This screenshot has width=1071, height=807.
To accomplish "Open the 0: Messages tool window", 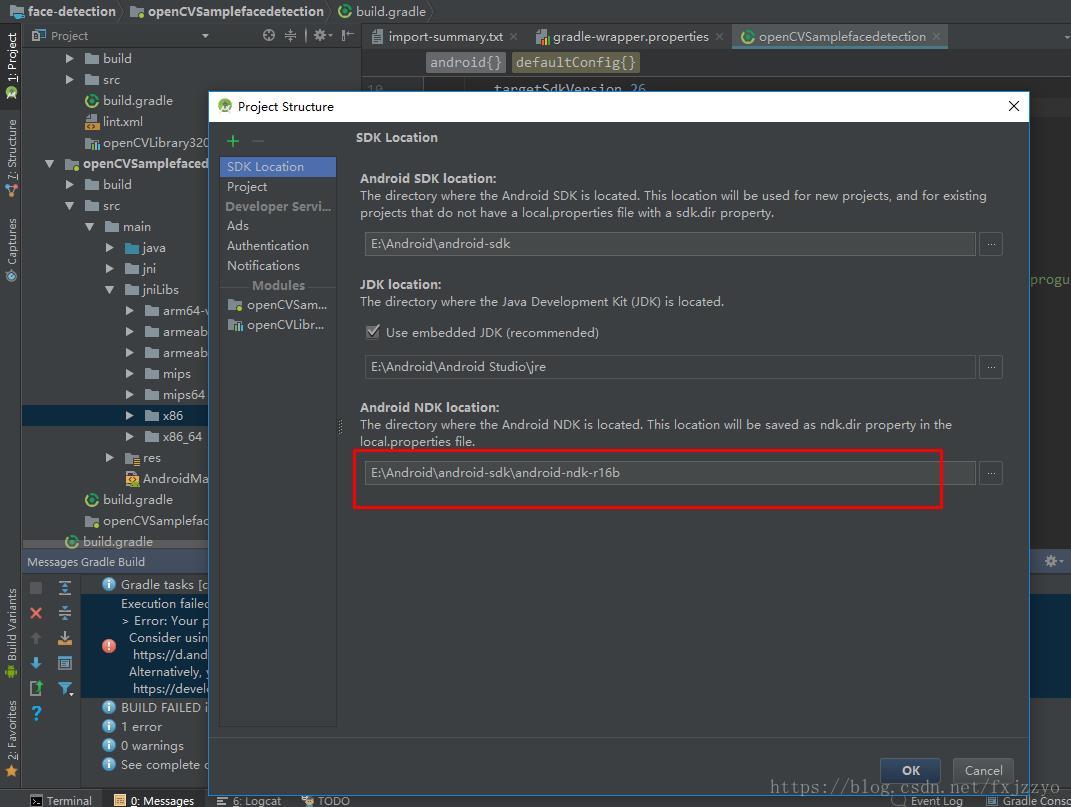I will pos(154,800).
